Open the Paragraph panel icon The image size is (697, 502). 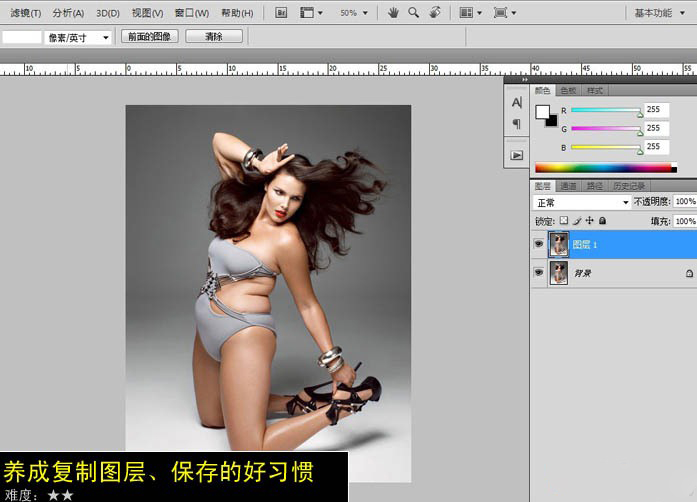point(516,124)
